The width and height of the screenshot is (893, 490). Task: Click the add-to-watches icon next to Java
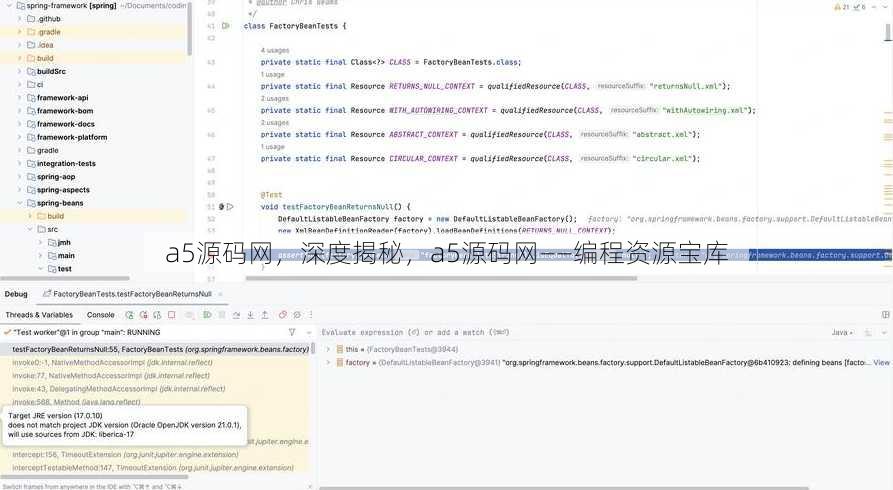coord(868,333)
